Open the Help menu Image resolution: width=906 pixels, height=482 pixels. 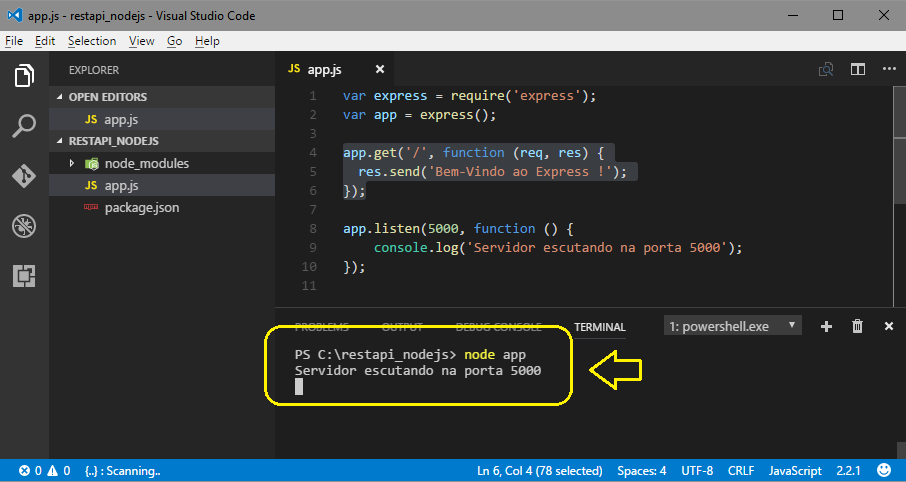(207, 41)
